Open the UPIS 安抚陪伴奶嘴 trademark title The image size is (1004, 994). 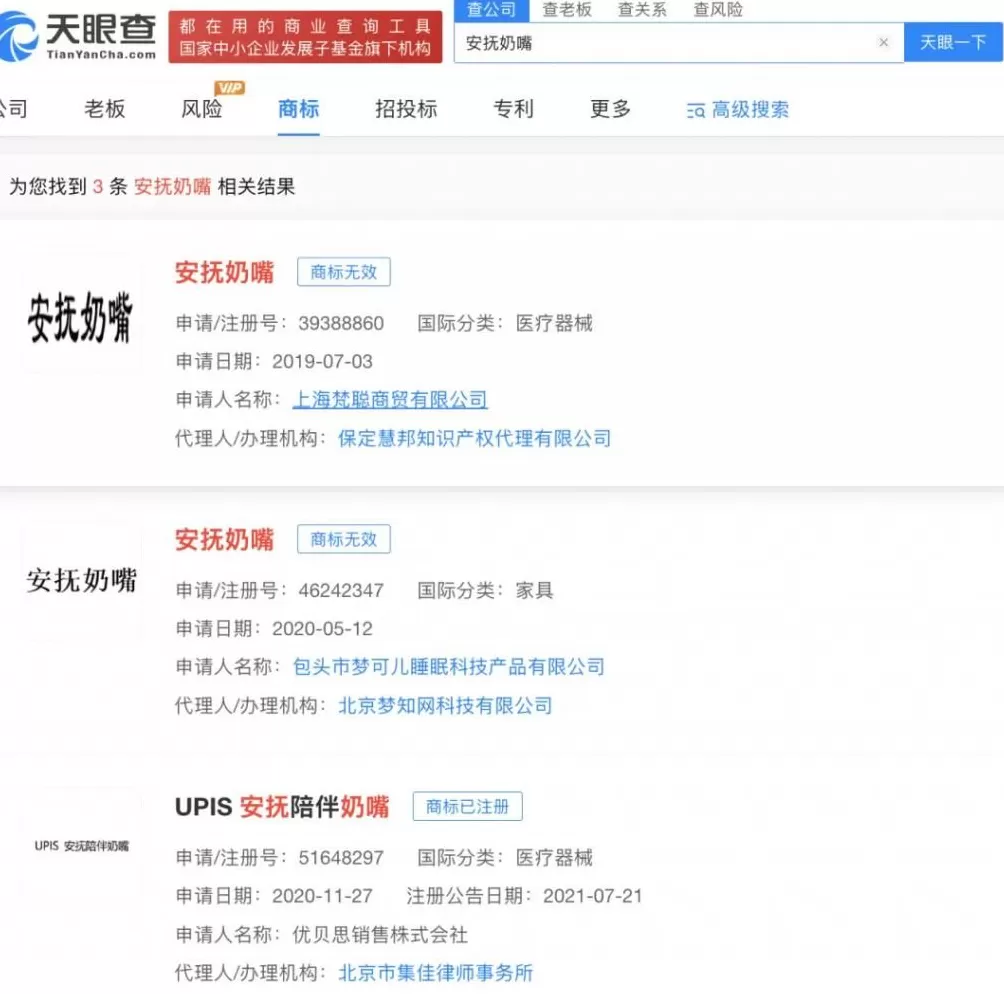click(284, 805)
